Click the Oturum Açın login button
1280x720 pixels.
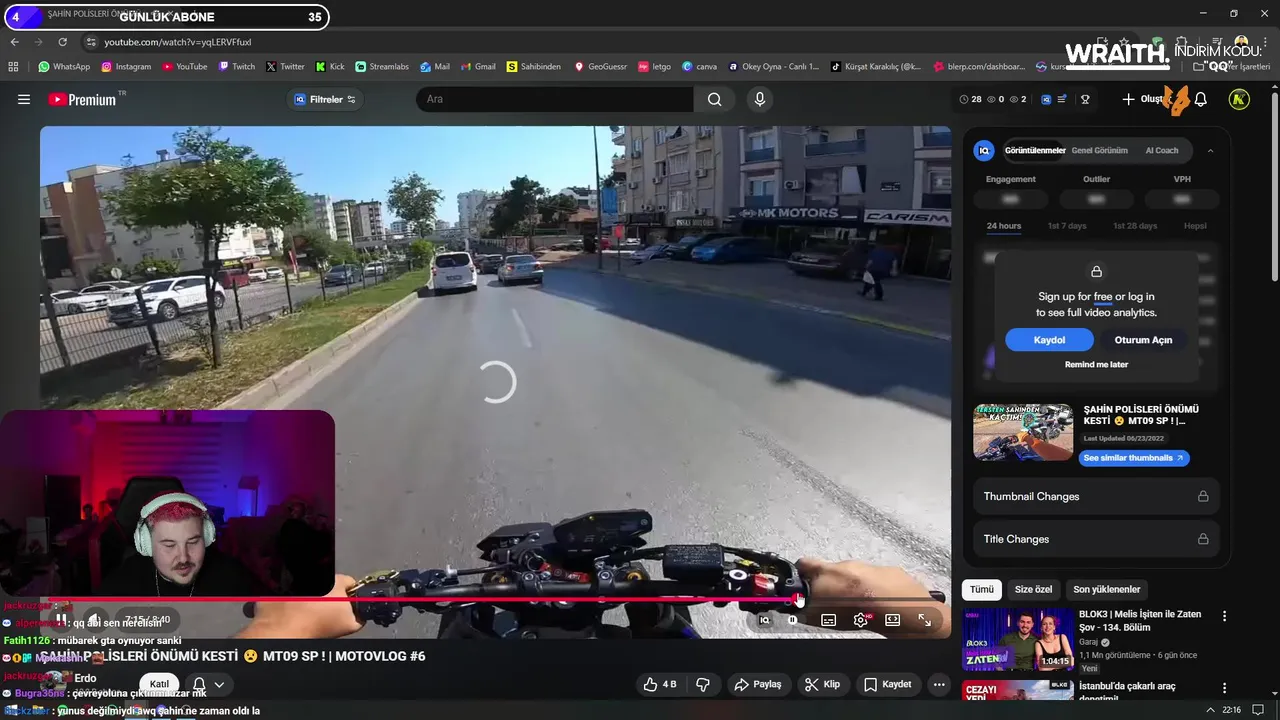tap(1143, 340)
